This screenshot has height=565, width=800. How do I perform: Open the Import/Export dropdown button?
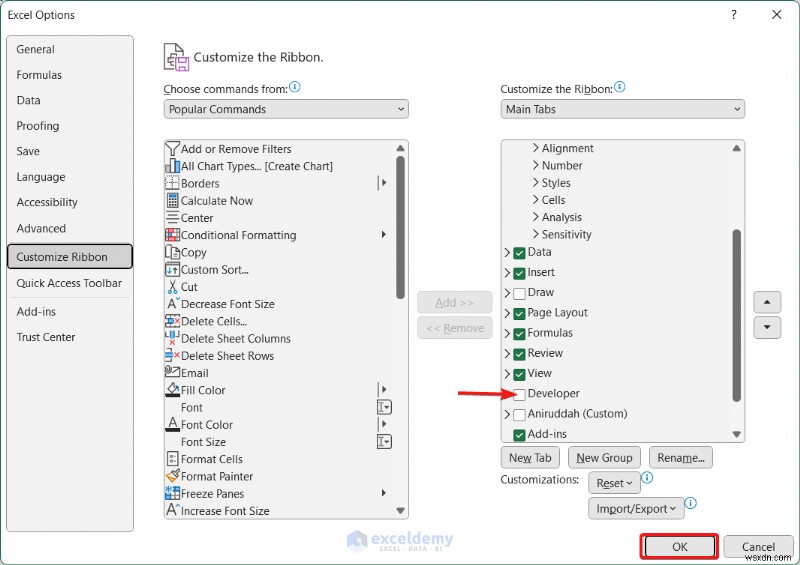tap(636, 508)
